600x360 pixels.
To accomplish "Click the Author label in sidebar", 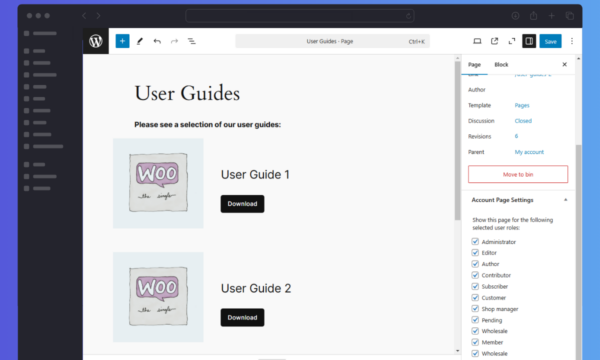I will point(476,90).
